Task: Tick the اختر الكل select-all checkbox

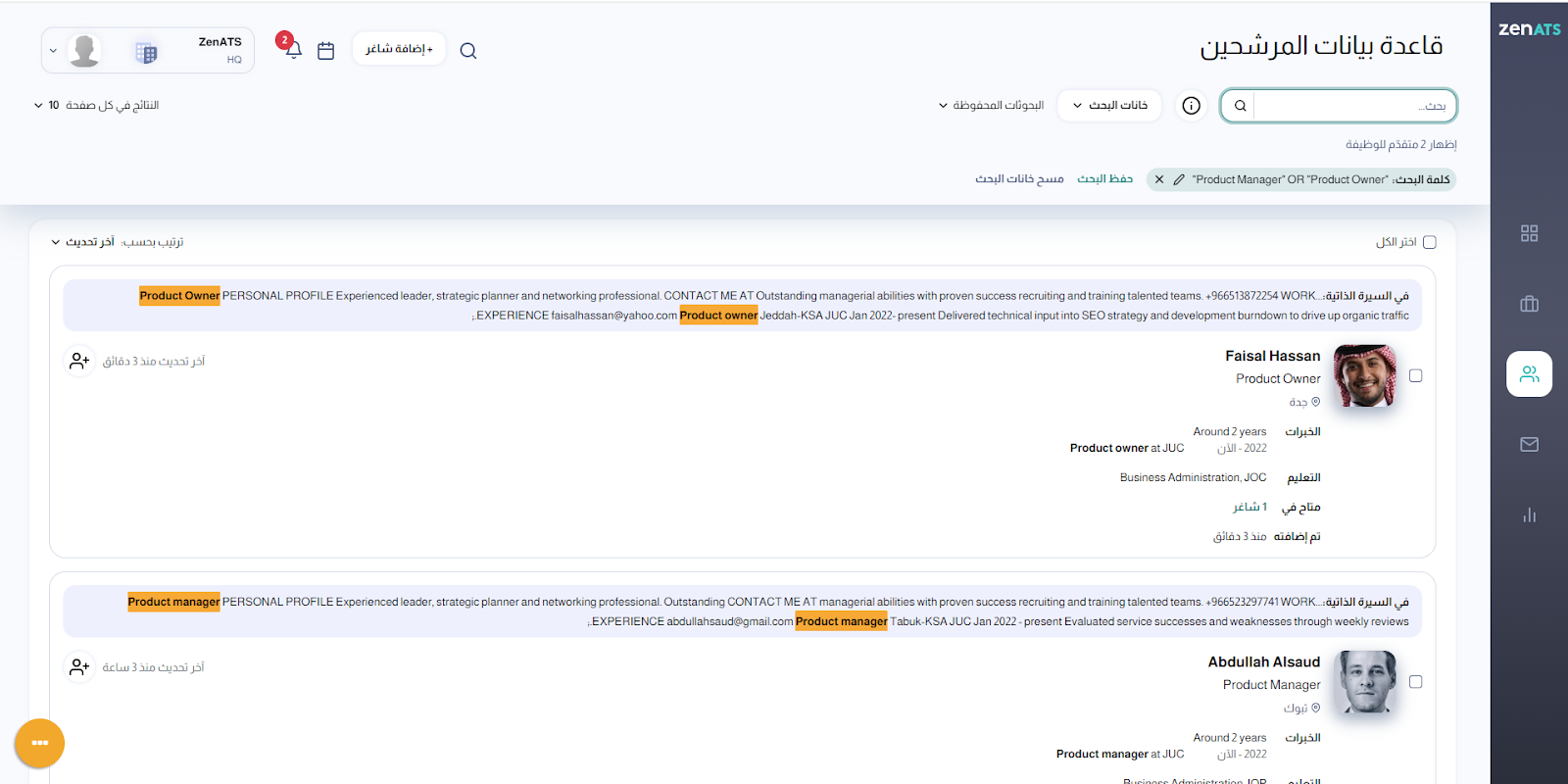Action: point(1429,242)
